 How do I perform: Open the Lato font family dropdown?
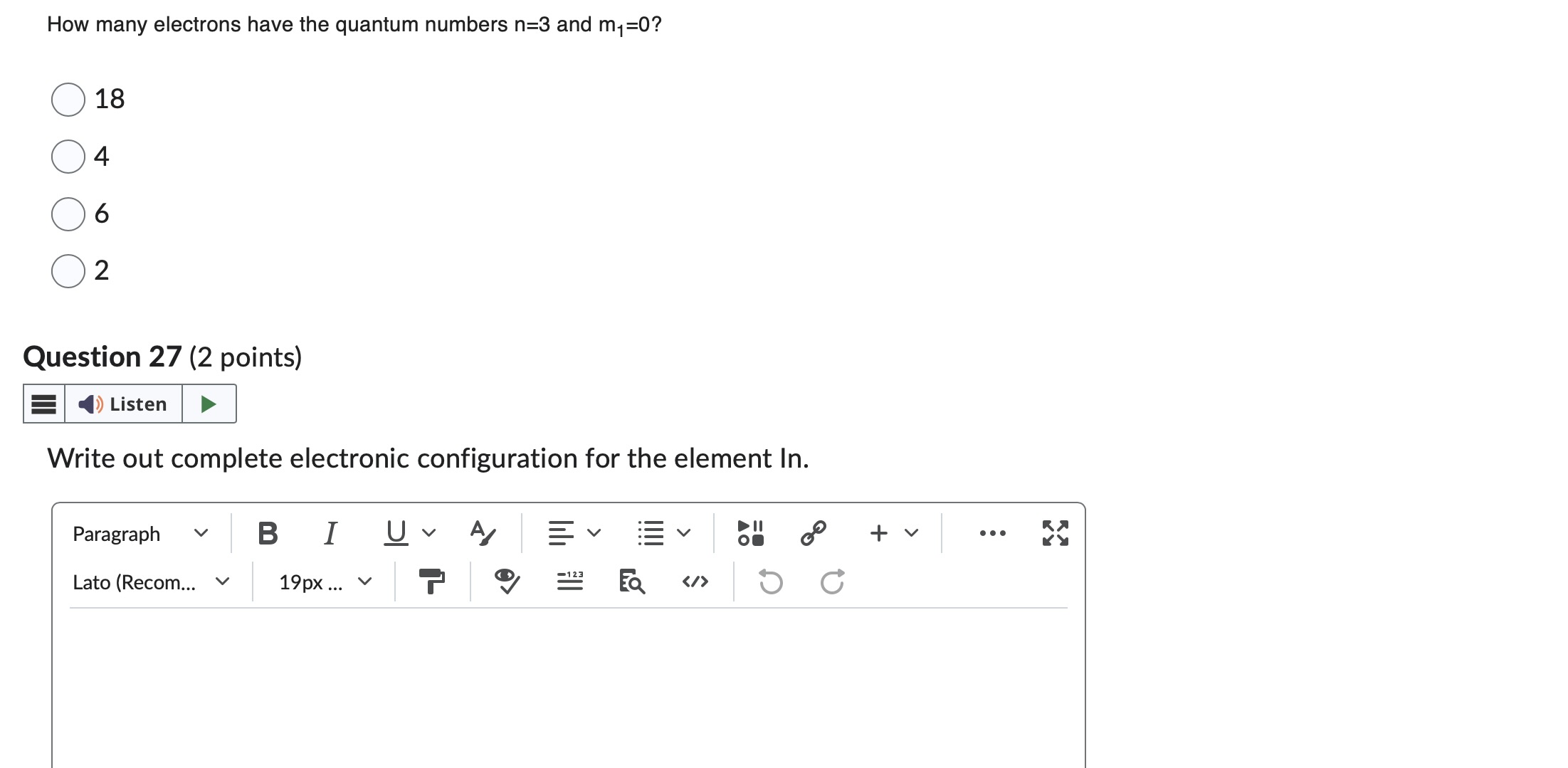click(x=150, y=582)
